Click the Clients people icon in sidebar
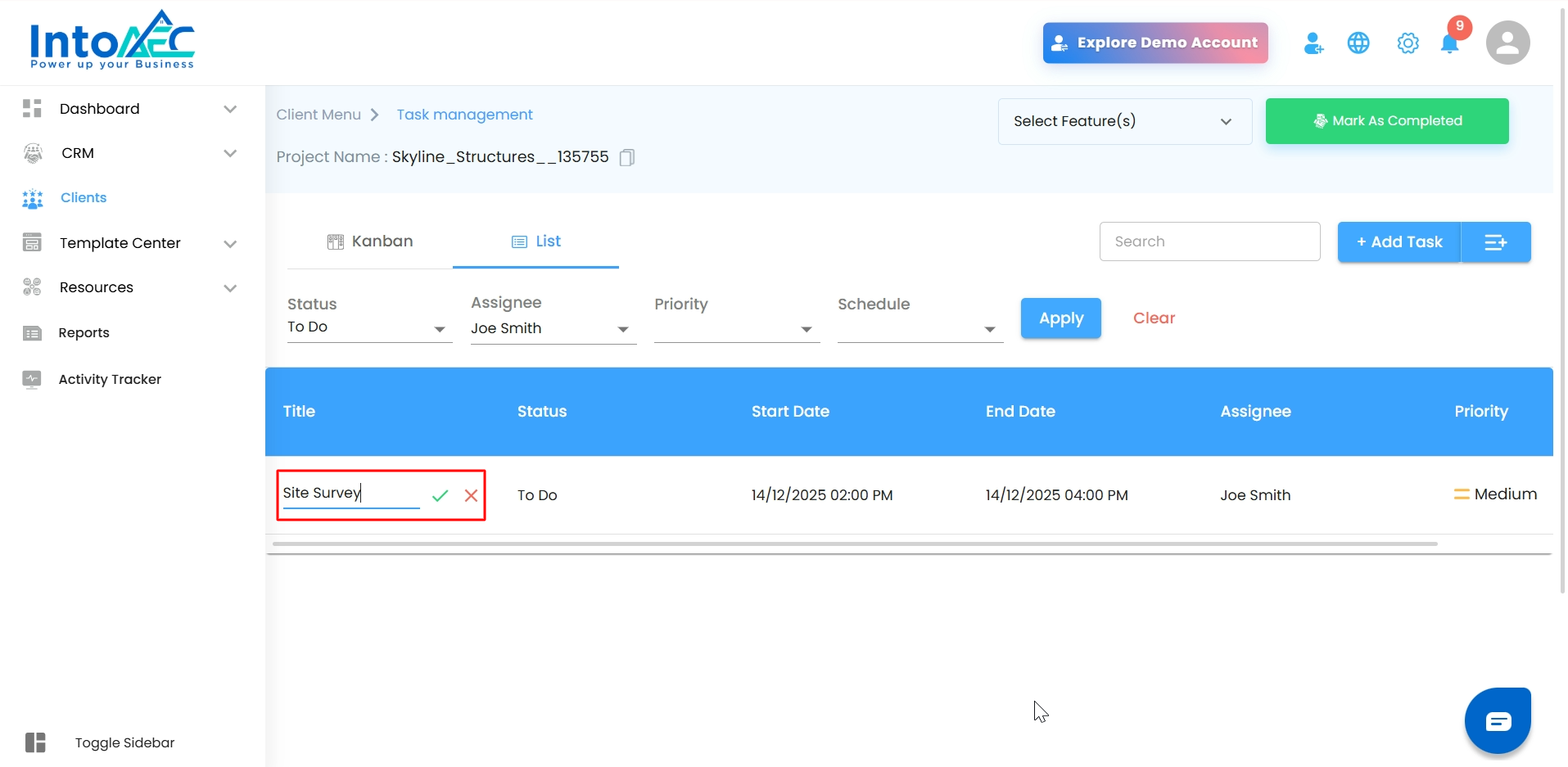This screenshot has height=767, width=1568. point(33,198)
